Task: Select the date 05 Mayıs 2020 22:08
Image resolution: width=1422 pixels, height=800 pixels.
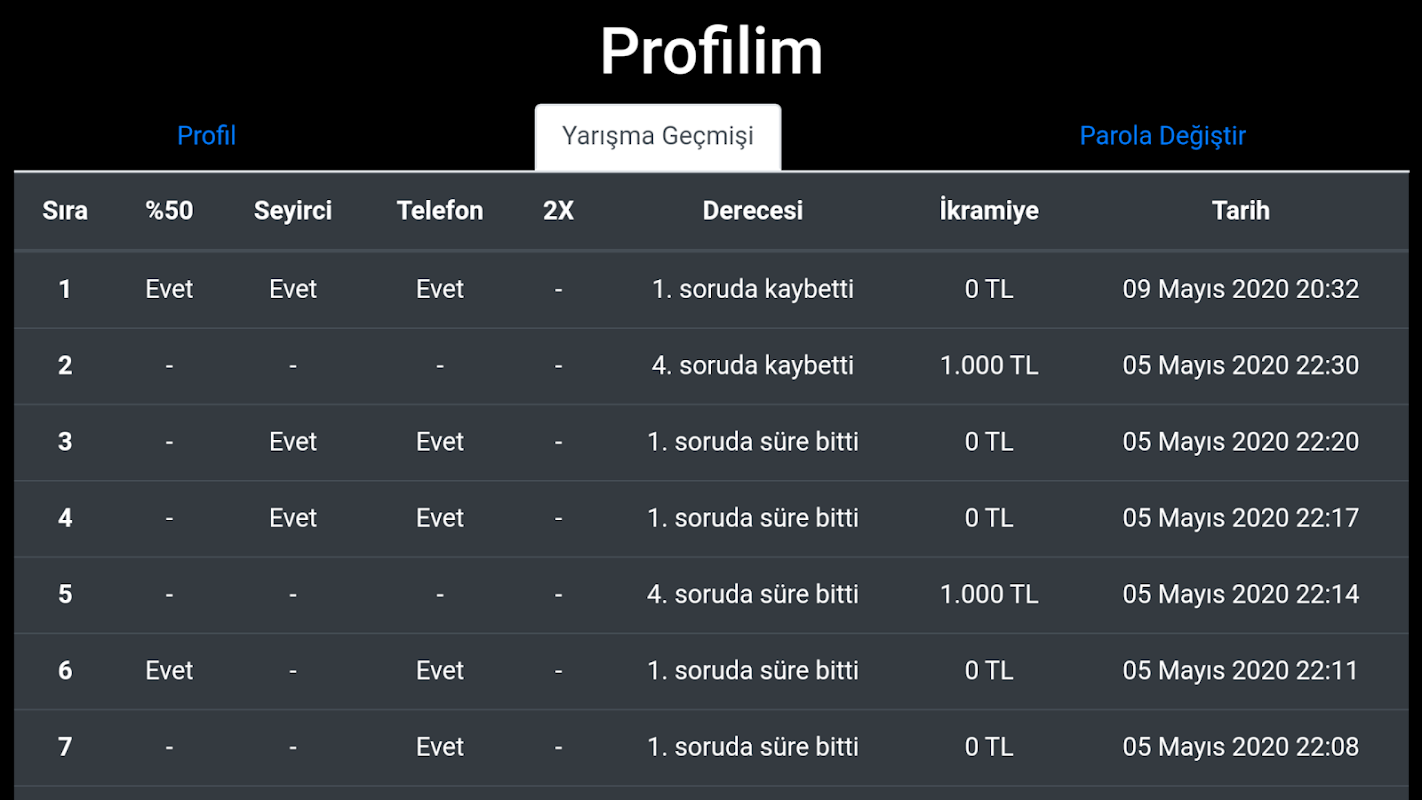Action: tap(1240, 746)
